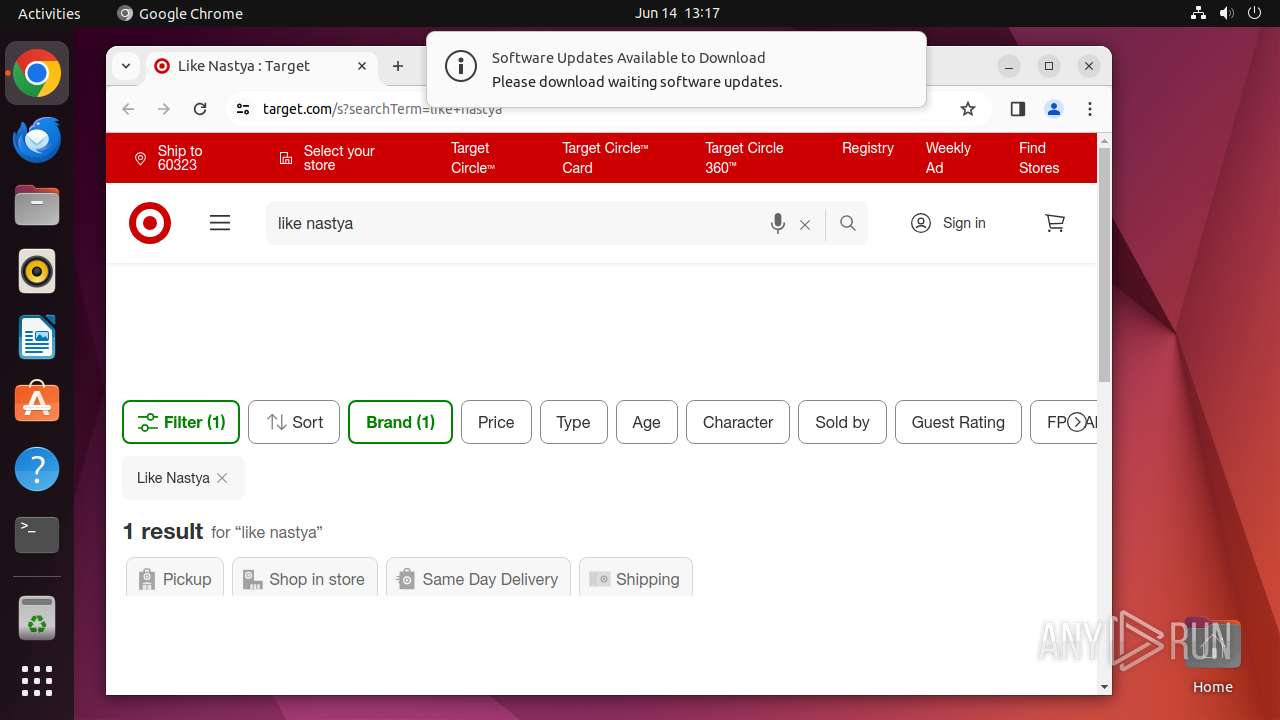The width and height of the screenshot is (1280, 720).
Task: Open Ubuntu Software from dock
Action: point(37,403)
